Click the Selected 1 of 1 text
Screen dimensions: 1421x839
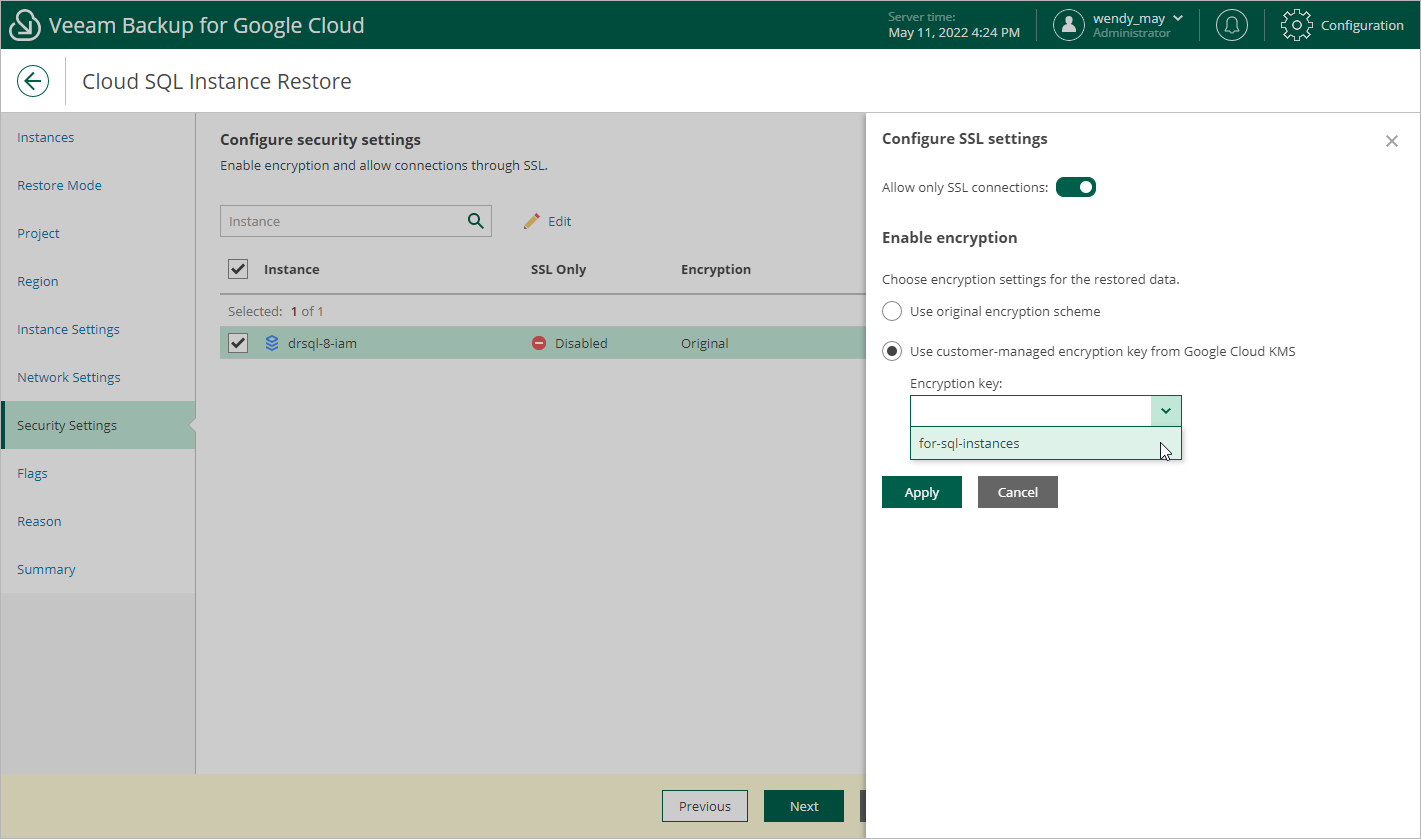(x=276, y=311)
